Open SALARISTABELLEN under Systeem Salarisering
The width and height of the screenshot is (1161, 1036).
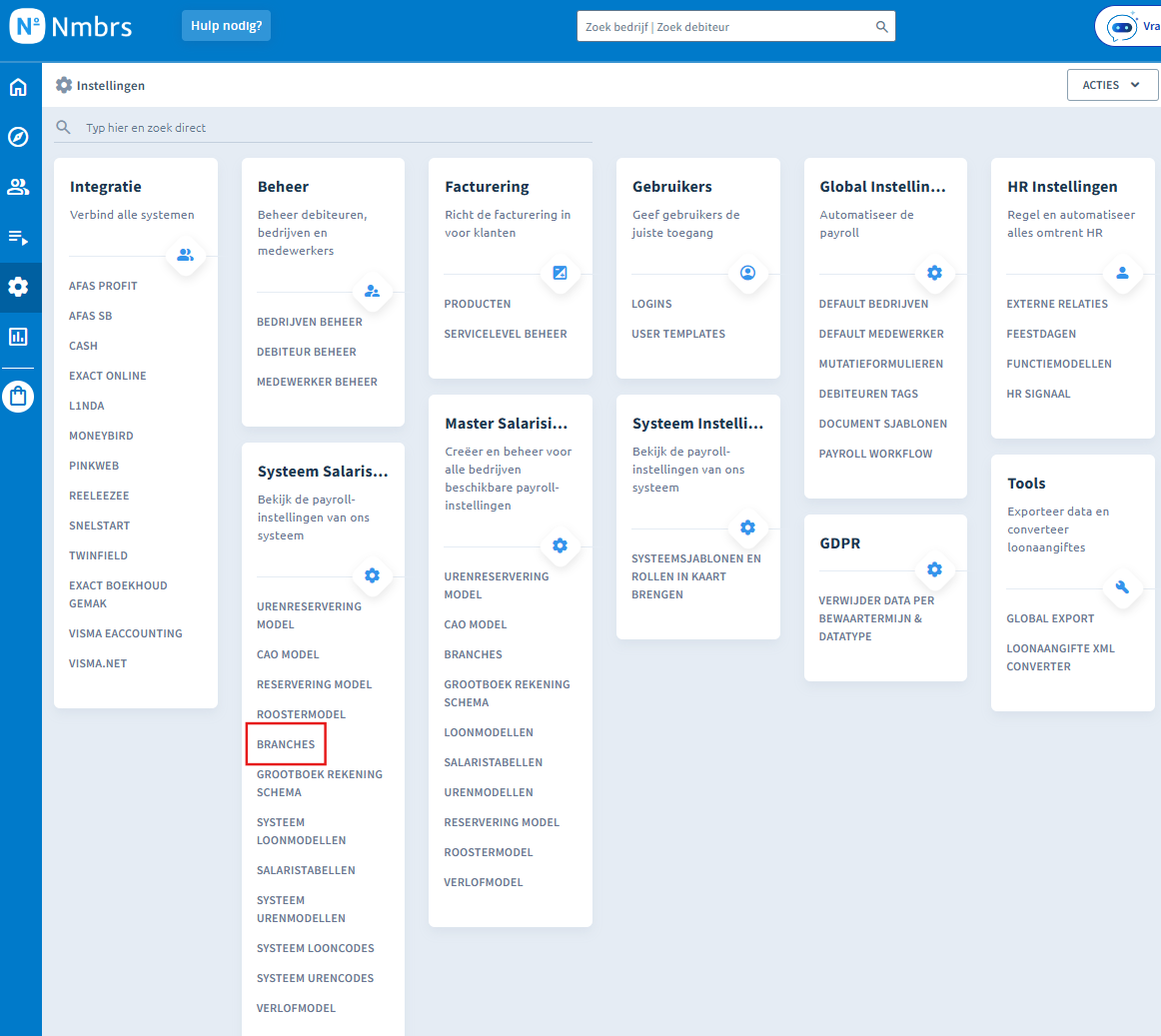306,871
